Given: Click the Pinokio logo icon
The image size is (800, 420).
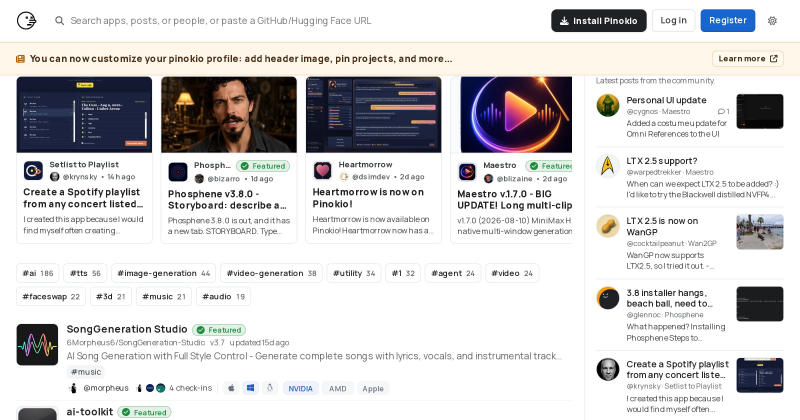Looking at the screenshot, I should (27, 21).
